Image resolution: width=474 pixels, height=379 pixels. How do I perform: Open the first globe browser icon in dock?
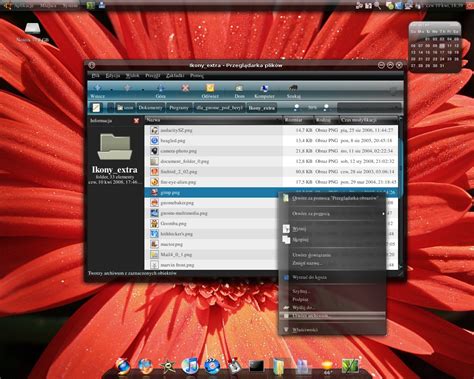(x=123, y=366)
